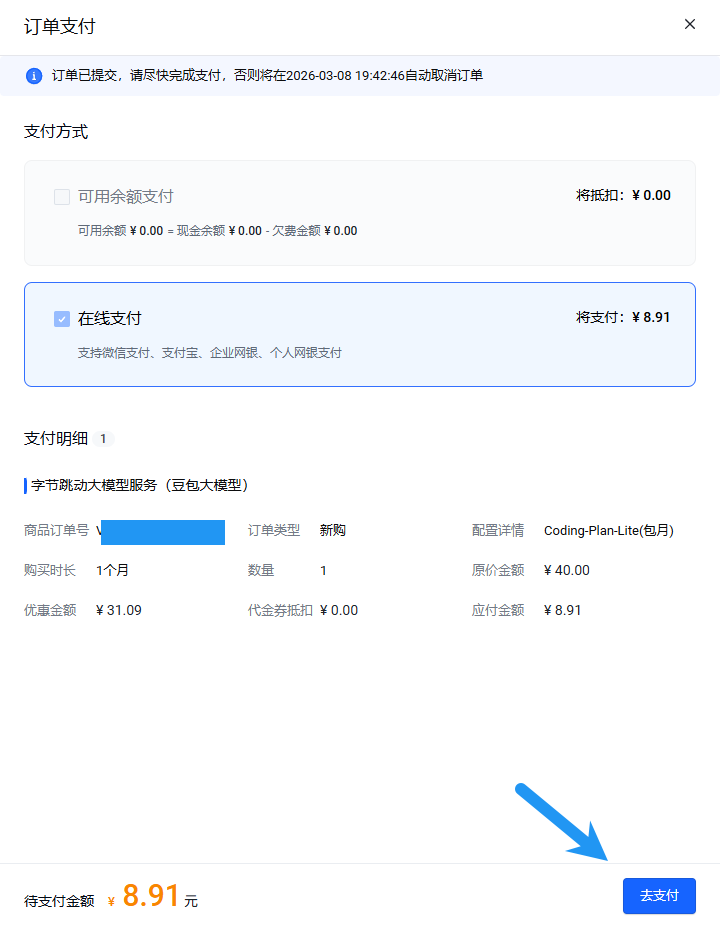
Task: Click the 字节跳动大模型服务 product title
Action: [x=139, y=486]
